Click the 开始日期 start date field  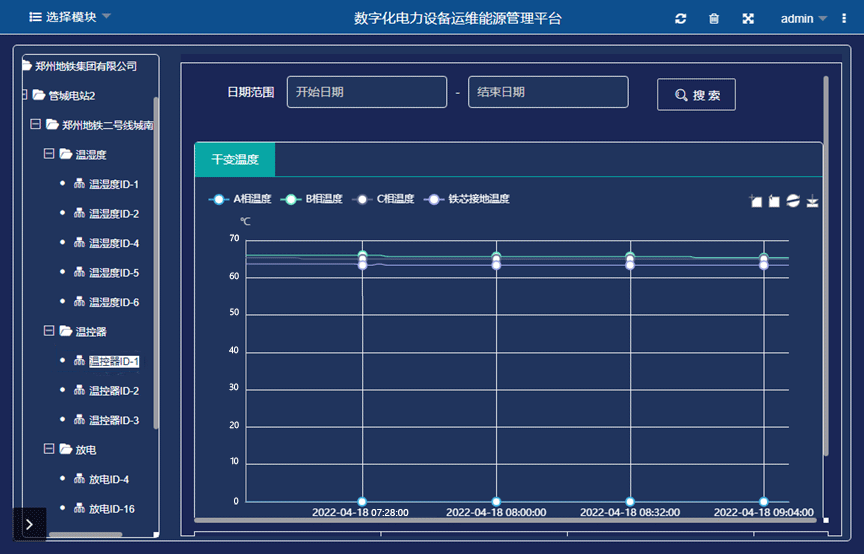(x=367, y=92)
